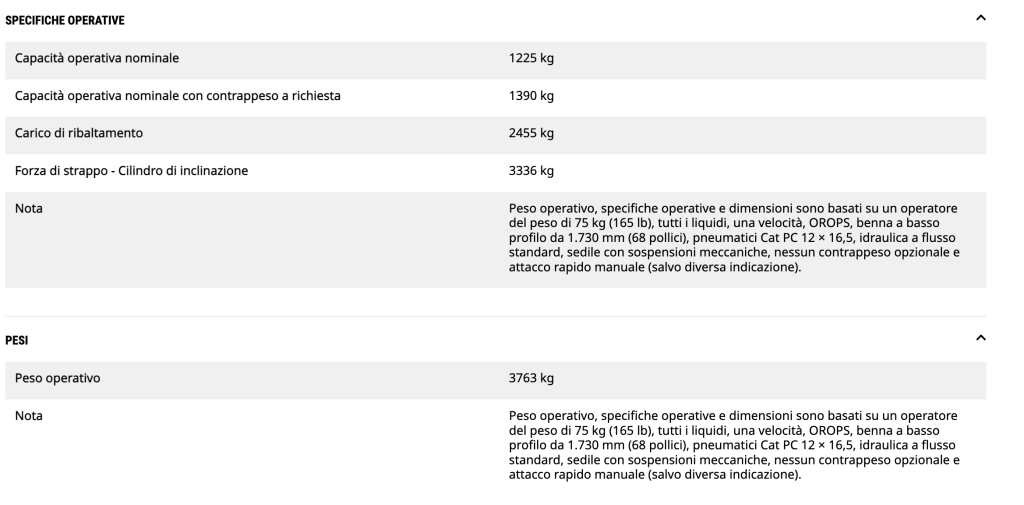The width and height of the screenshot is (1024, 505).
Task: Click the word OROPS in the Pesi note
Action: [828, 430]
